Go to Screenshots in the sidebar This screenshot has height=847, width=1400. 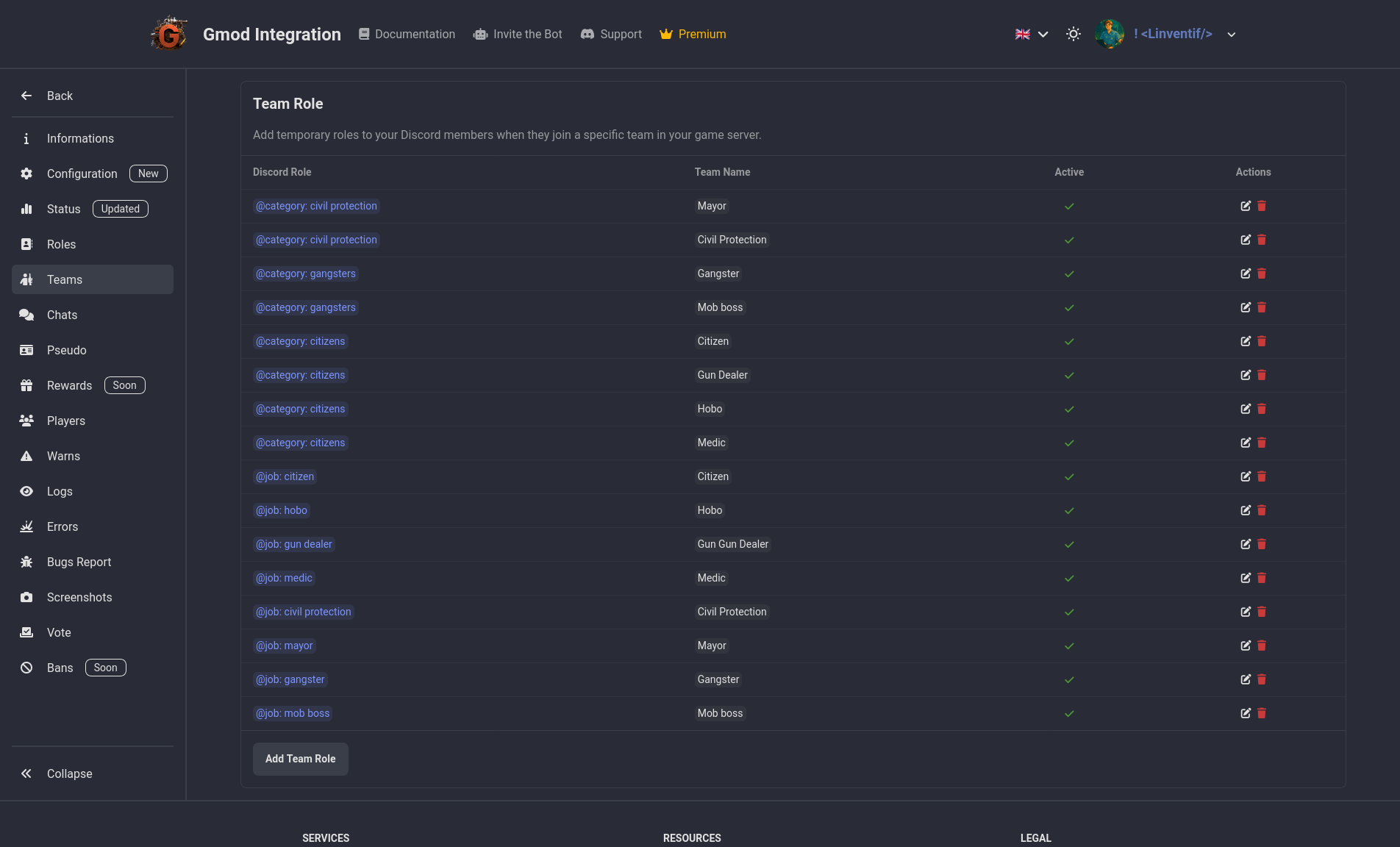click(x=79, y=597)
